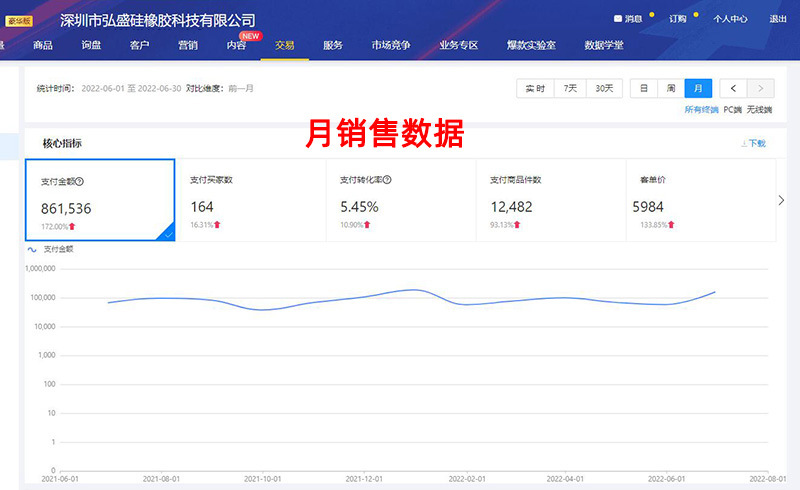Click 退出 to log out
The width and height of the screenshot is (800, 490).
click(x=778, y=19)
